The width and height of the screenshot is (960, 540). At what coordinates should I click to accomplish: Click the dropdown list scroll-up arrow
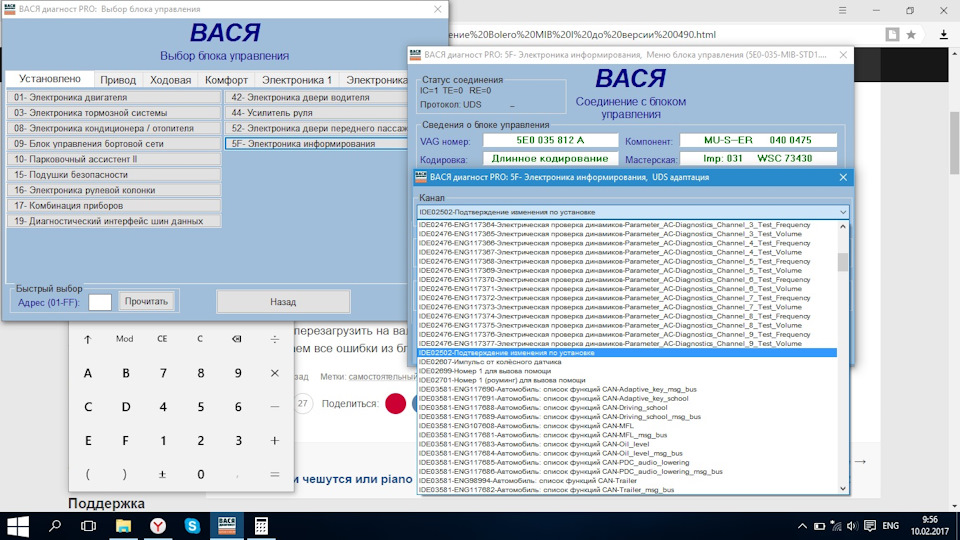point(843,227)
